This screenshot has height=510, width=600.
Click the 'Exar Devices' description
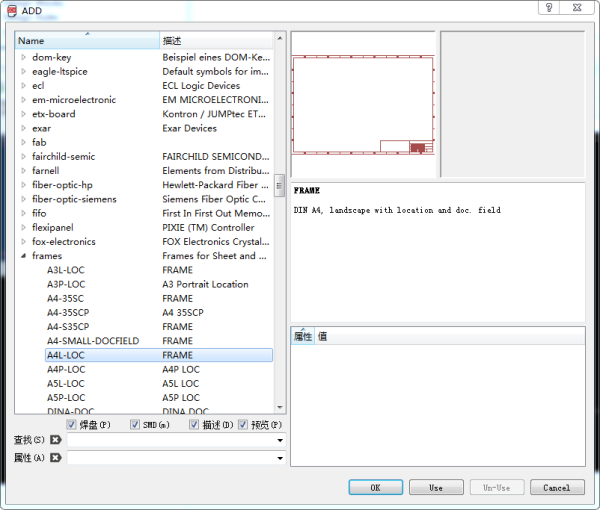pyautogui.click(x=189, y=128)
